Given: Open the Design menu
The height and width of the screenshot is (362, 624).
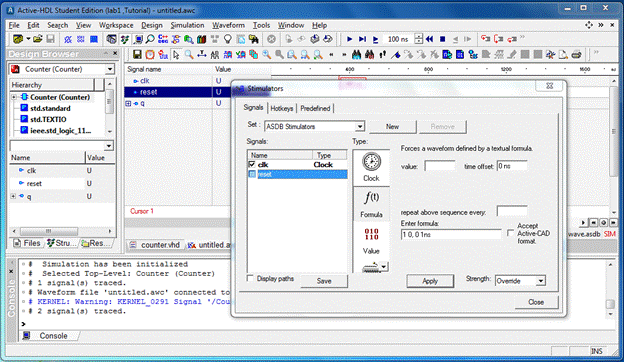Looking at the screenshot, I should tap(152, 25).
